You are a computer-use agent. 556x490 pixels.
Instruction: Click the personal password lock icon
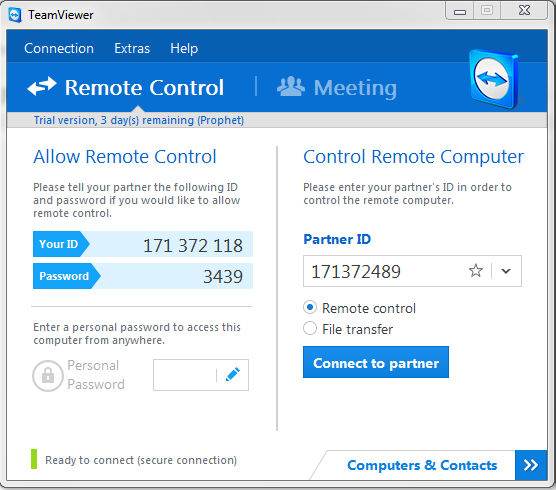tap(48, 376)
